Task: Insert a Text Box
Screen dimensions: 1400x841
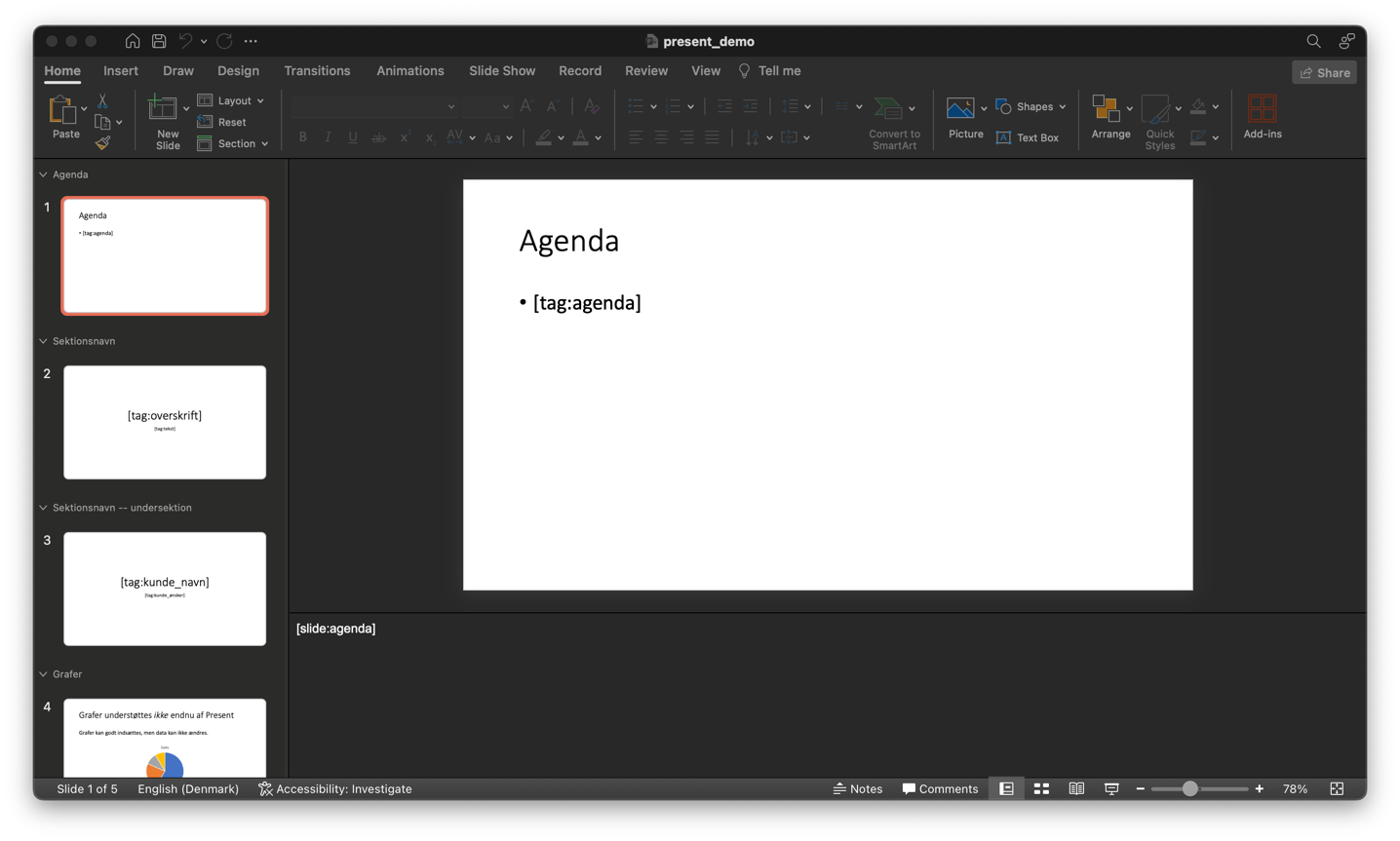Action: click(x=1028, y=137)
